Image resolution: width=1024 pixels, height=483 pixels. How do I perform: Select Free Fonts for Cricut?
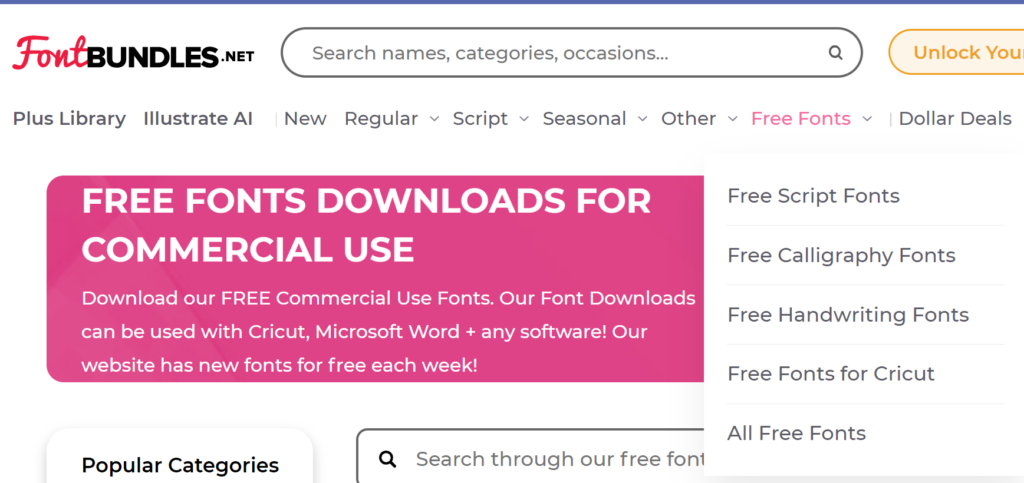pos(831,374)
